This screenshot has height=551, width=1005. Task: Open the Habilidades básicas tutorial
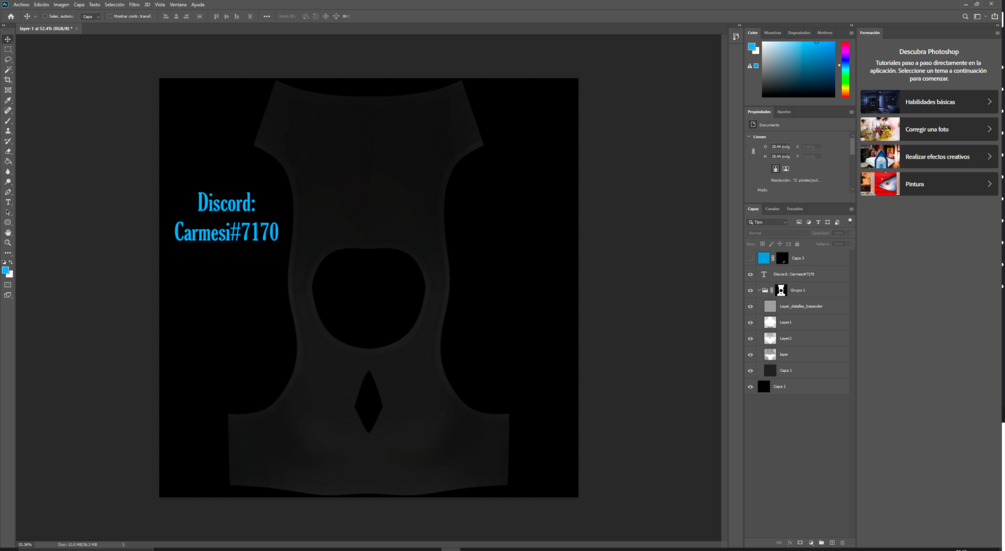(929, 102)
